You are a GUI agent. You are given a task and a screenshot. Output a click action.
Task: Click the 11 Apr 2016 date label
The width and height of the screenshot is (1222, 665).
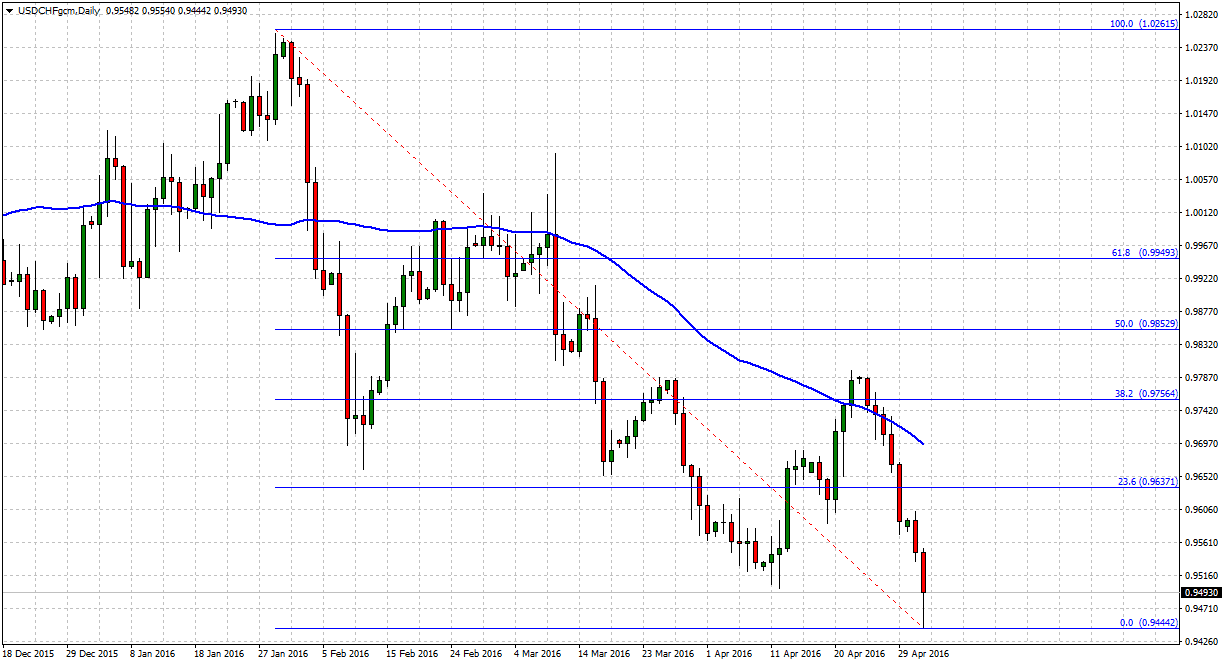[796, 654]
